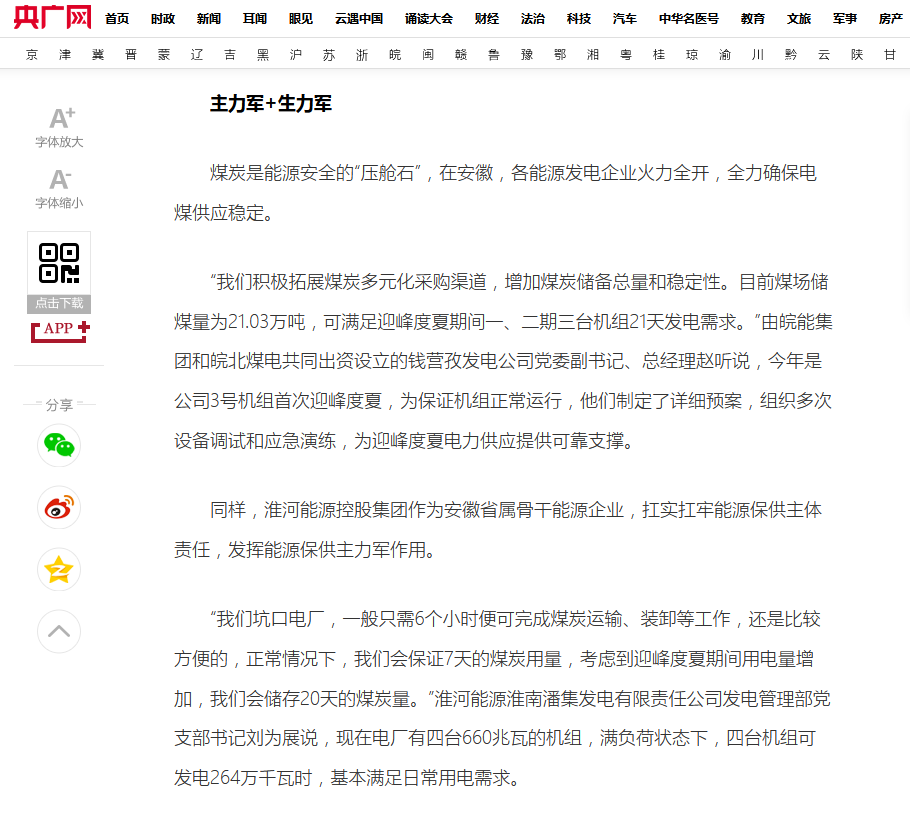Select the 皖 regional link
This screenshot has width=910, height=823.
395,55
